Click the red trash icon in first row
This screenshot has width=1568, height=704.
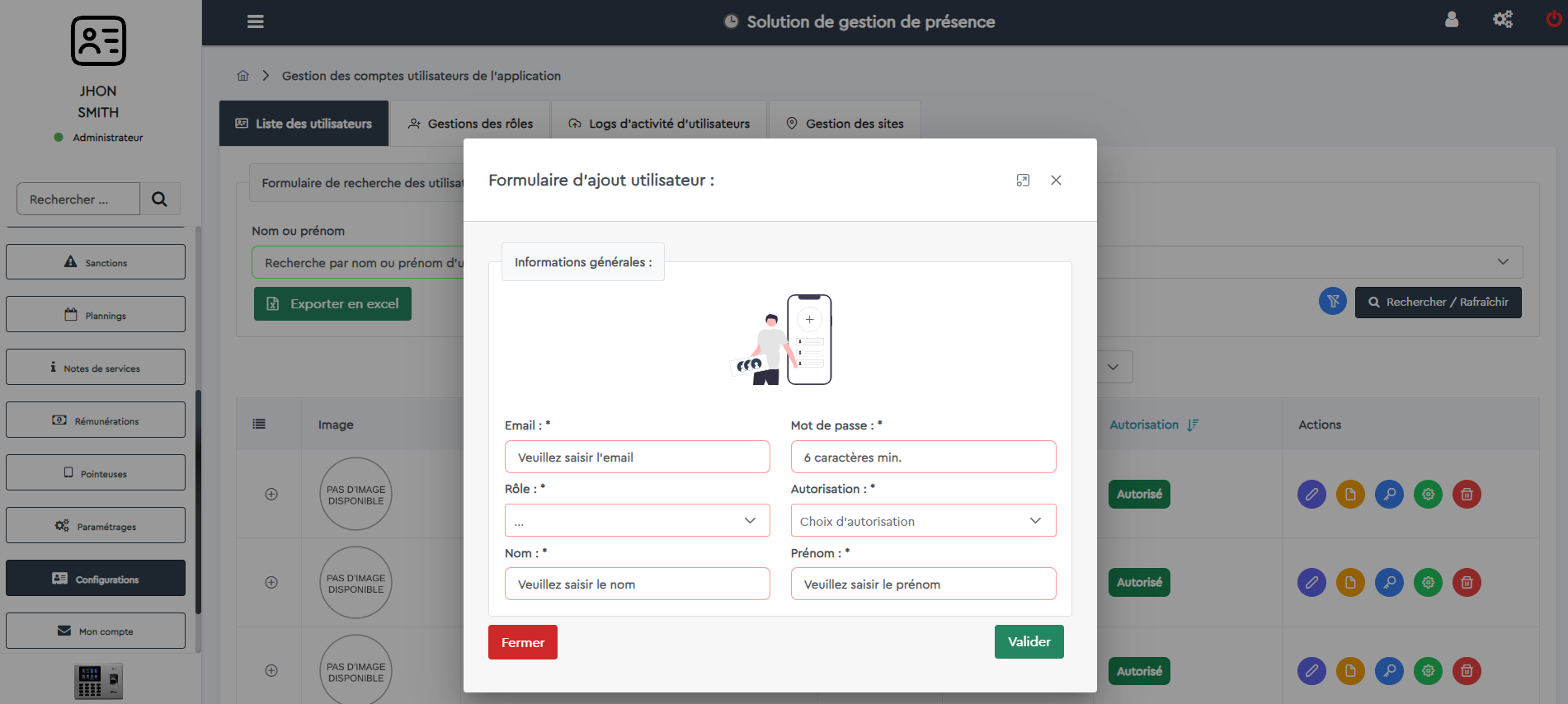[1467, 494]
